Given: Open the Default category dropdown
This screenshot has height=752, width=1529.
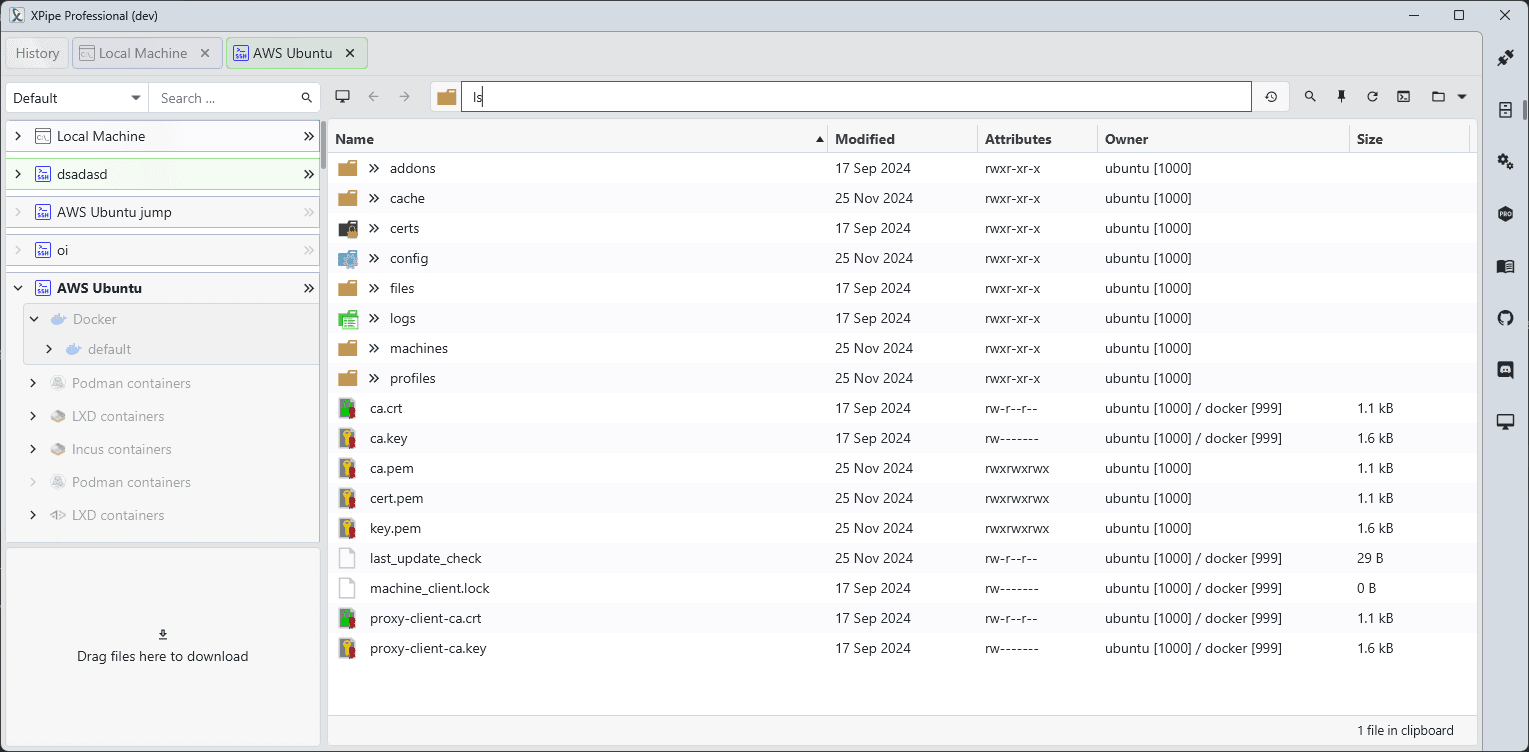Looking at the screenshot, I should pyautogui.click(x=77, y=98).
